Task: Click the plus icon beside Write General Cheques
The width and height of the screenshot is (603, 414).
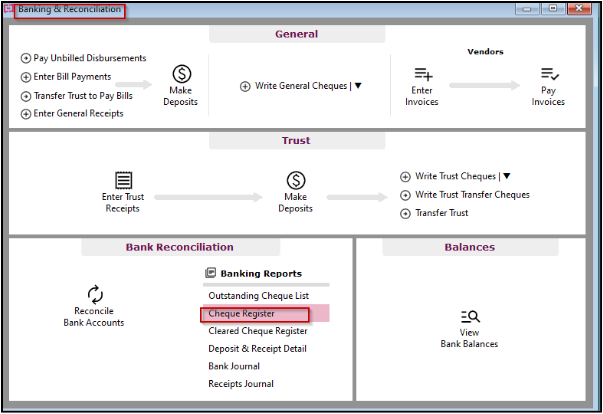Action: [x=245, y=86]
